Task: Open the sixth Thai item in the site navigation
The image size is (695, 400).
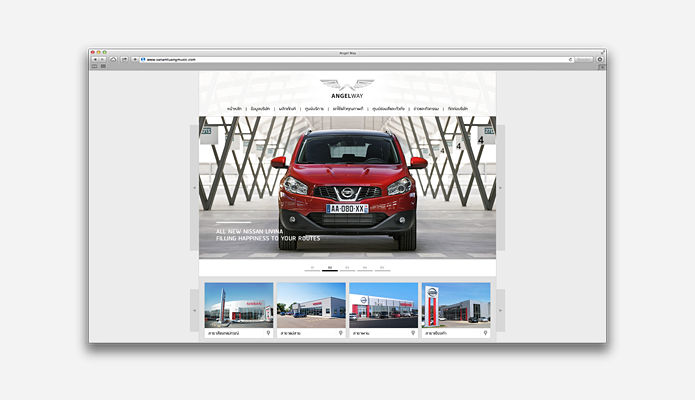Action: point(388,109)
